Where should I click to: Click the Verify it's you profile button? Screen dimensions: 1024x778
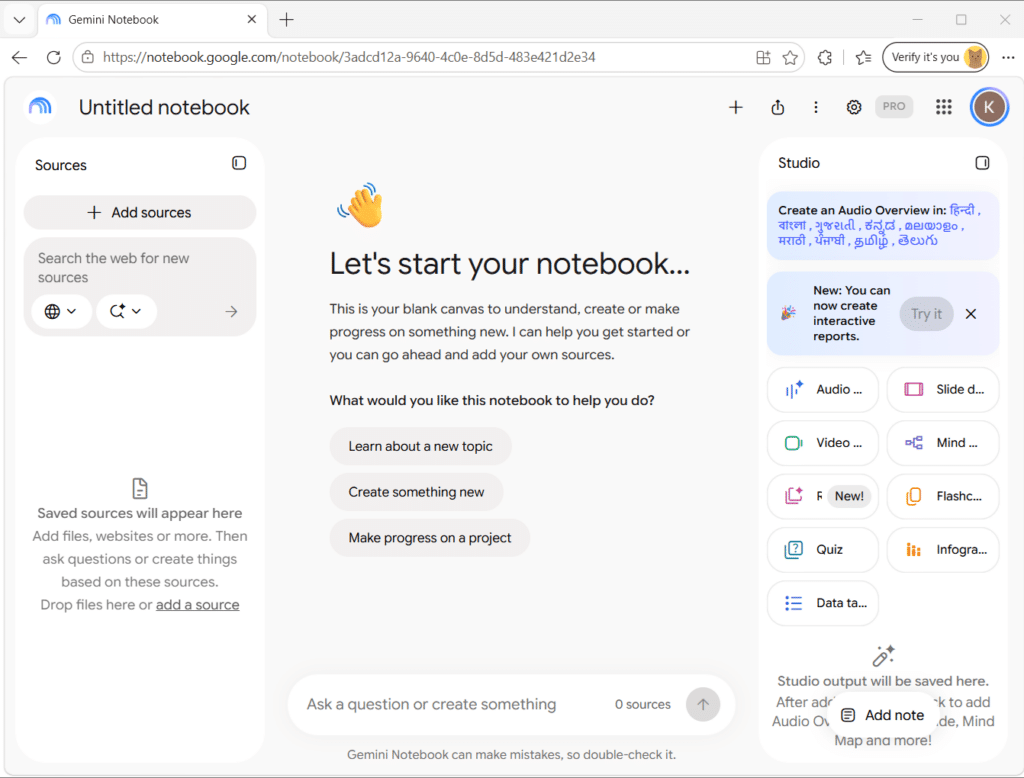[935, 57]
